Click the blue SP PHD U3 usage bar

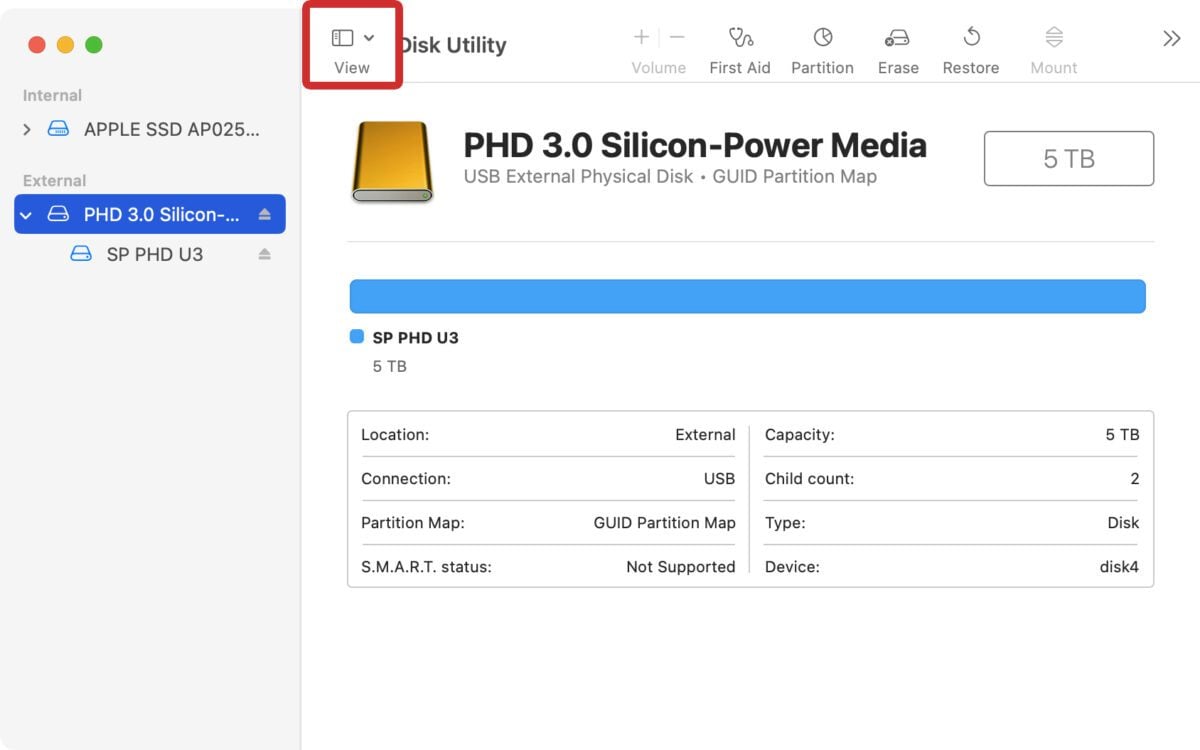tap(748, 295)
